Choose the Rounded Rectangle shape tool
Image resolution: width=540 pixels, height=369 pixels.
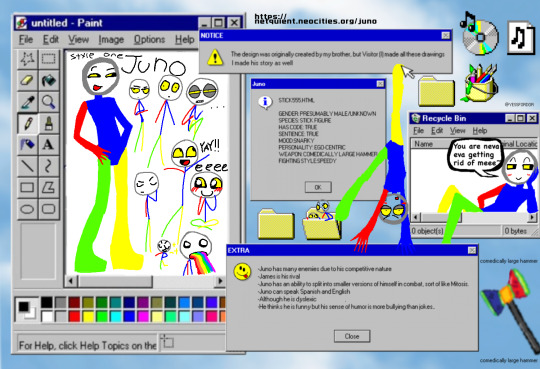click(x=49, y=209)
